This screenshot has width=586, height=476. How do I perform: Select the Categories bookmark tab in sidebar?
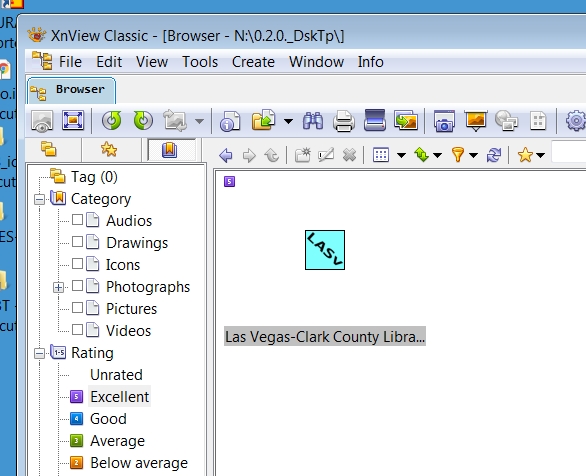click(170, 149)
